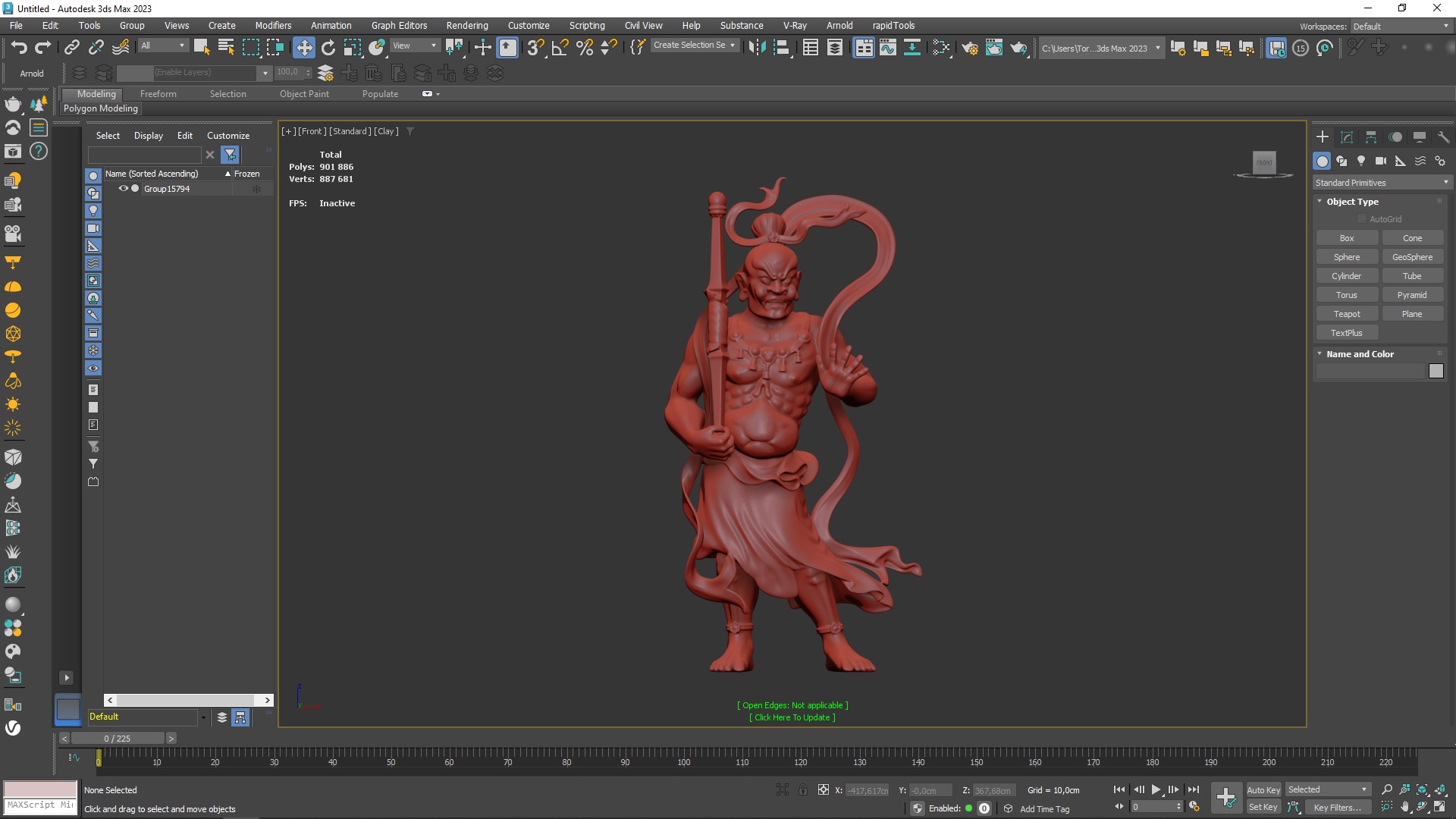Click the Teapot primitive button

1346,314
